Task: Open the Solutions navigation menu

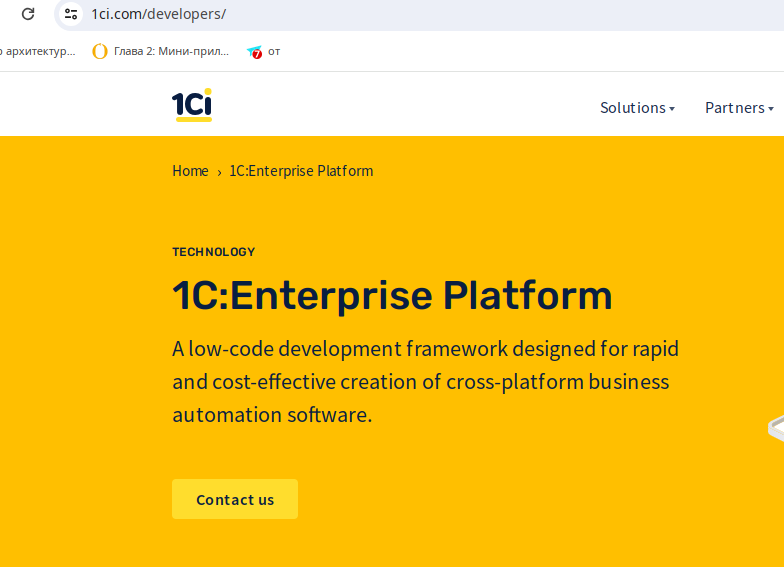Action: click(x=632, y=108)
